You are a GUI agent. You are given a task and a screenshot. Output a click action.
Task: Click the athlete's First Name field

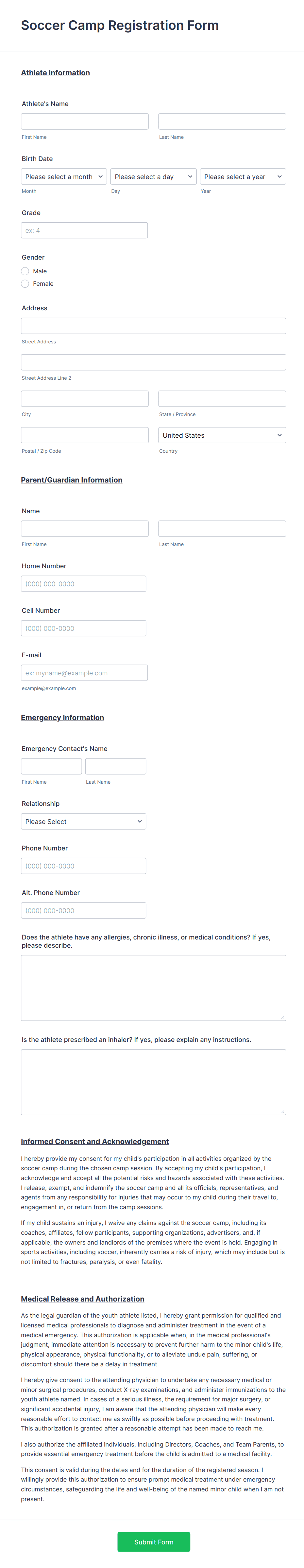point(85,121)
